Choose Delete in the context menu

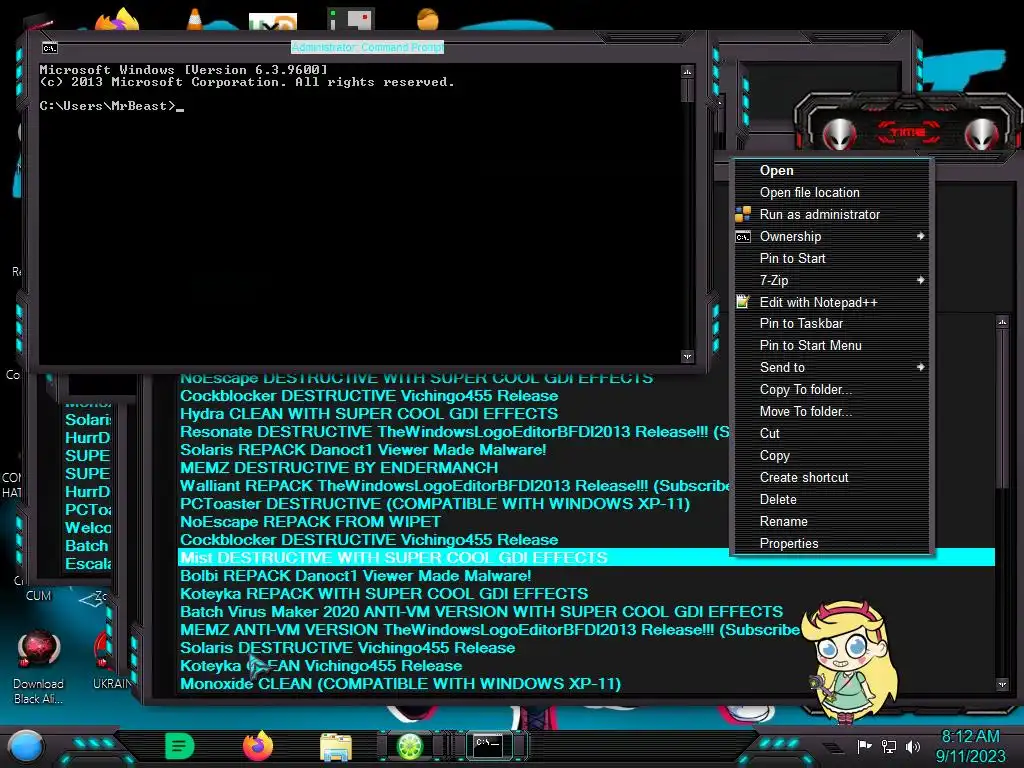832,499
